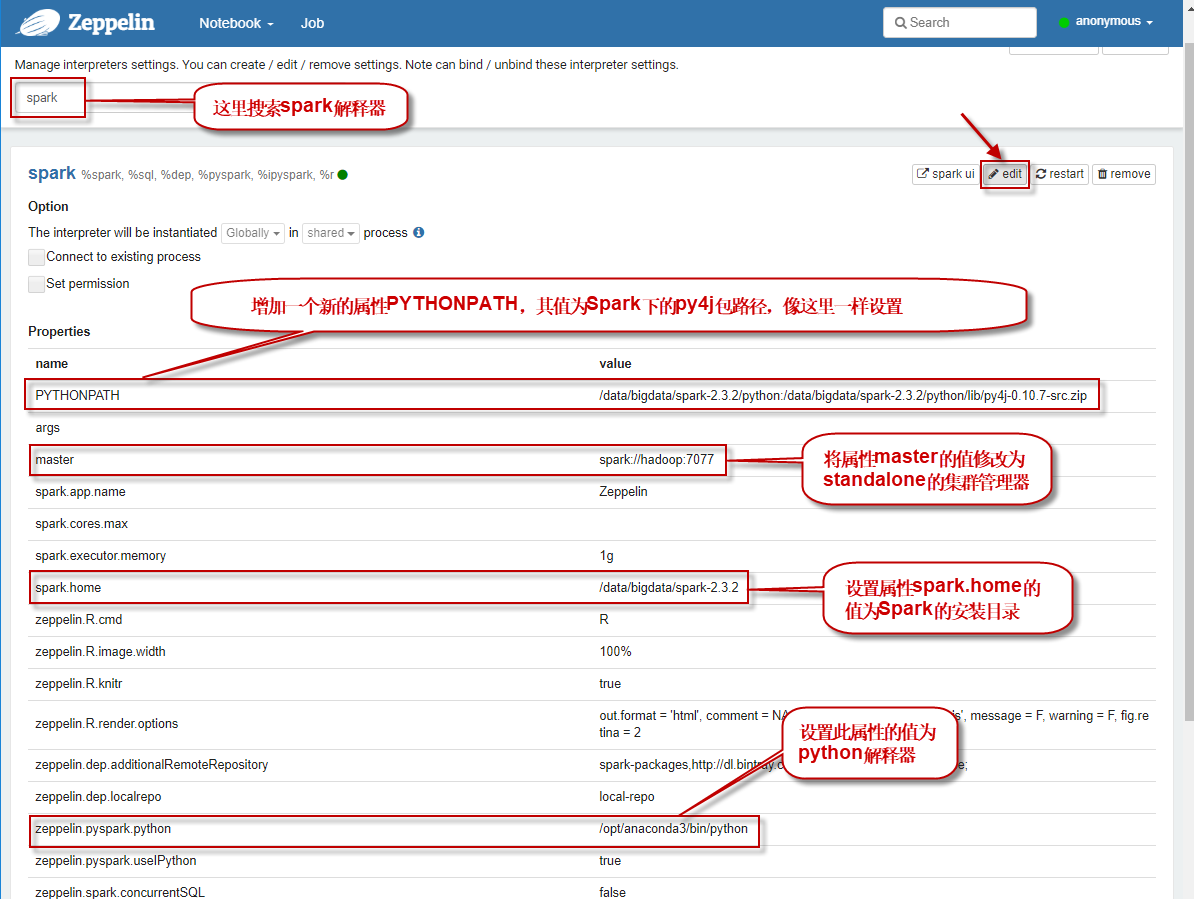1194x899 pixels.
Task: Restart the spark interpreter
Action: tap(1060, 174)
